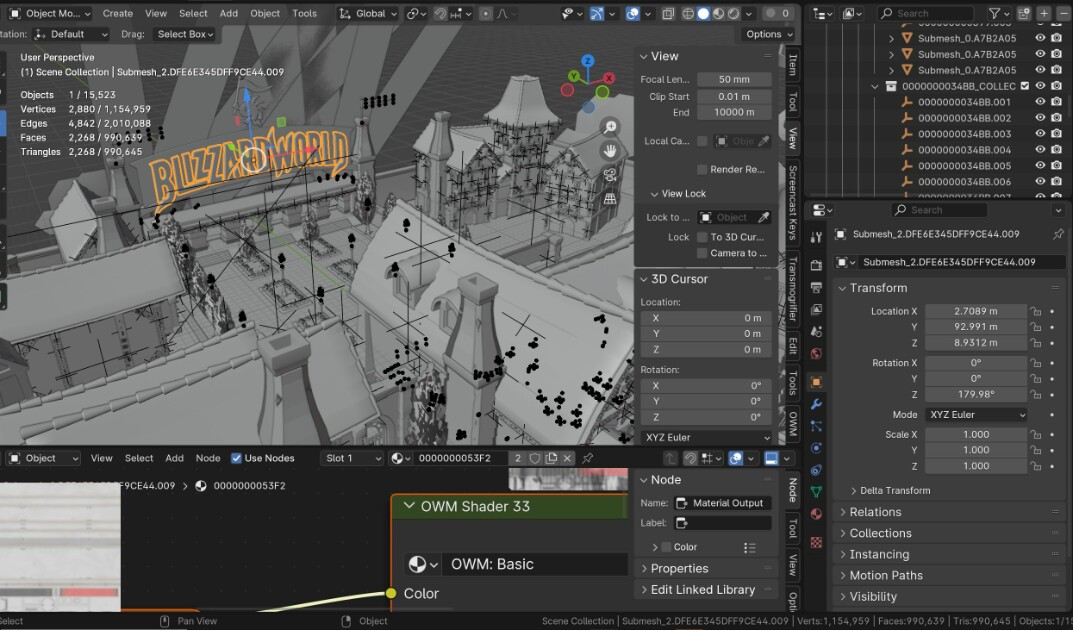Toggle snapping magnet icon in 3D viewport header

coord(441,14)
